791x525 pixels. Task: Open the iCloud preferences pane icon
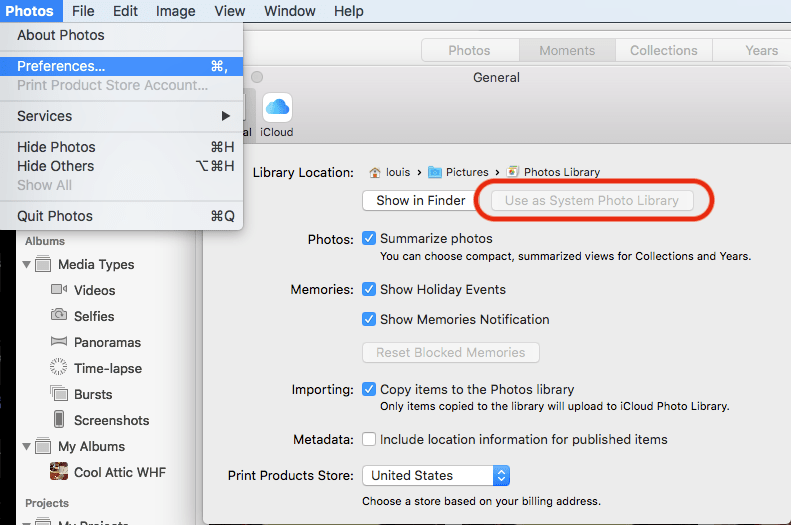coord(276,109)
